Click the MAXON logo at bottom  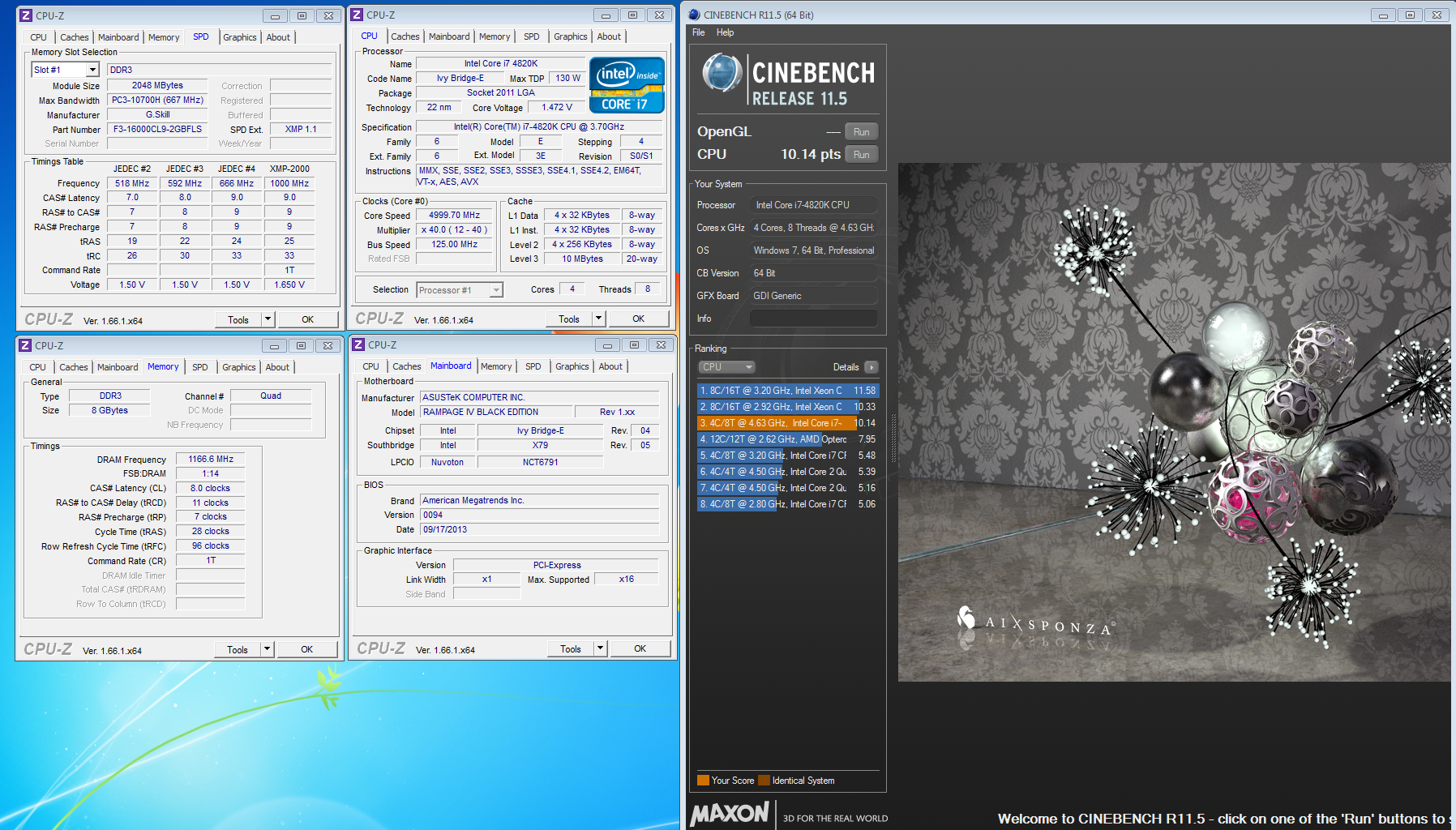point(729,813)
